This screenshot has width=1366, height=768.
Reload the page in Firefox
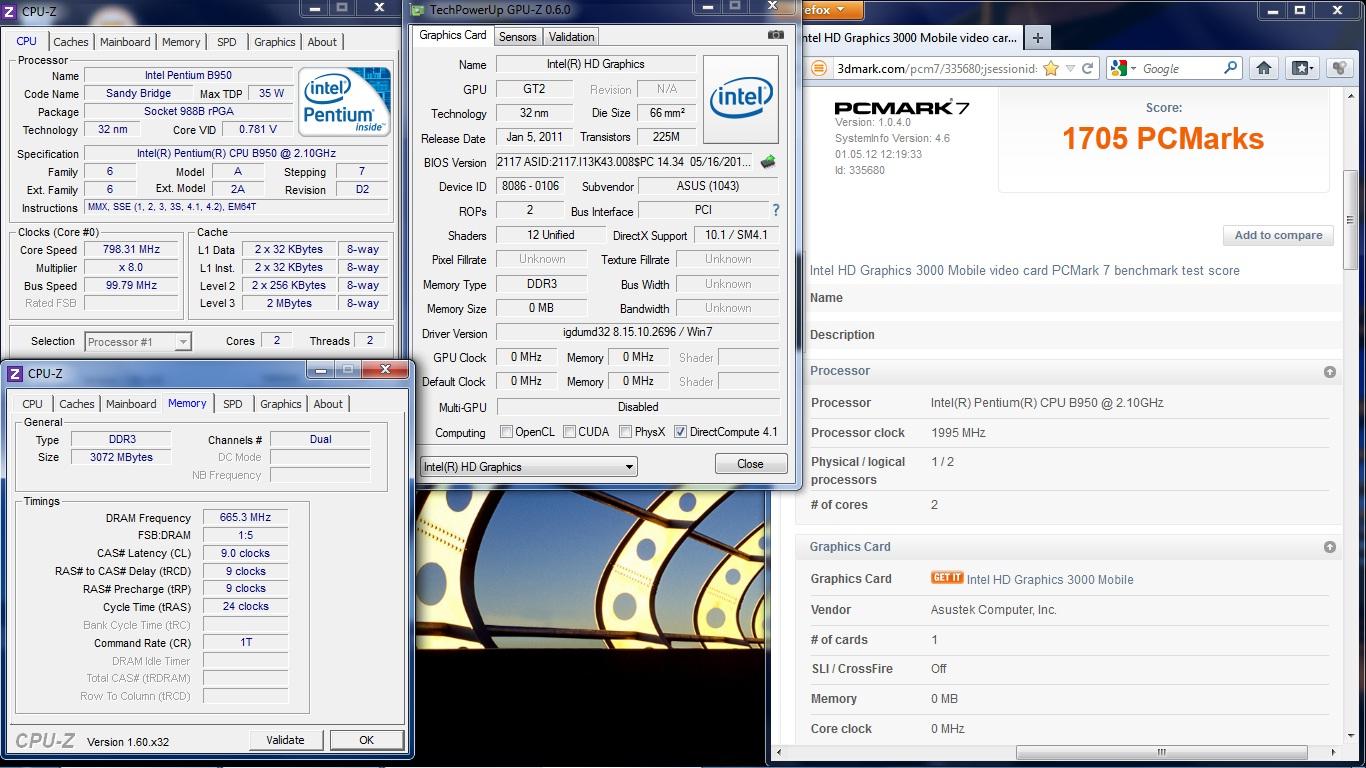click(x=1088, y=68)
